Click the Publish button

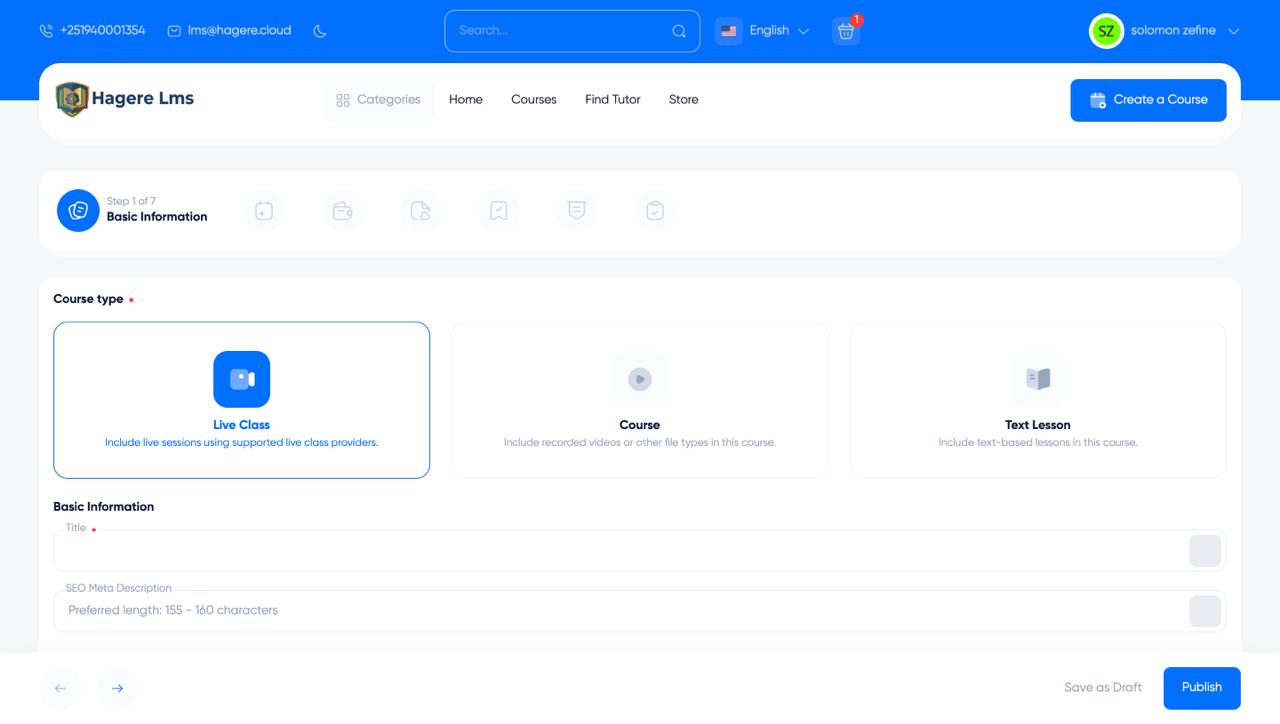(x=1201, y=688)
